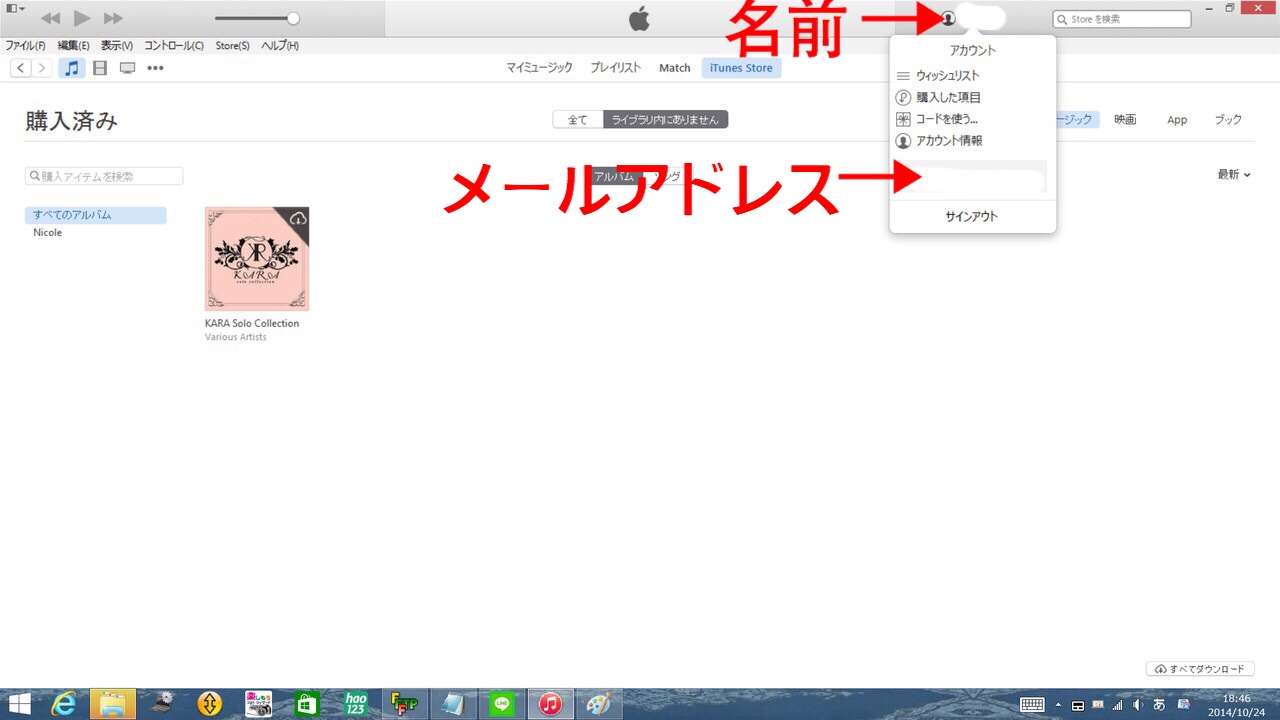Click the rewind playback button
Image resolution: width=1280 pixels, height=720 pixels.
(51, 18)
